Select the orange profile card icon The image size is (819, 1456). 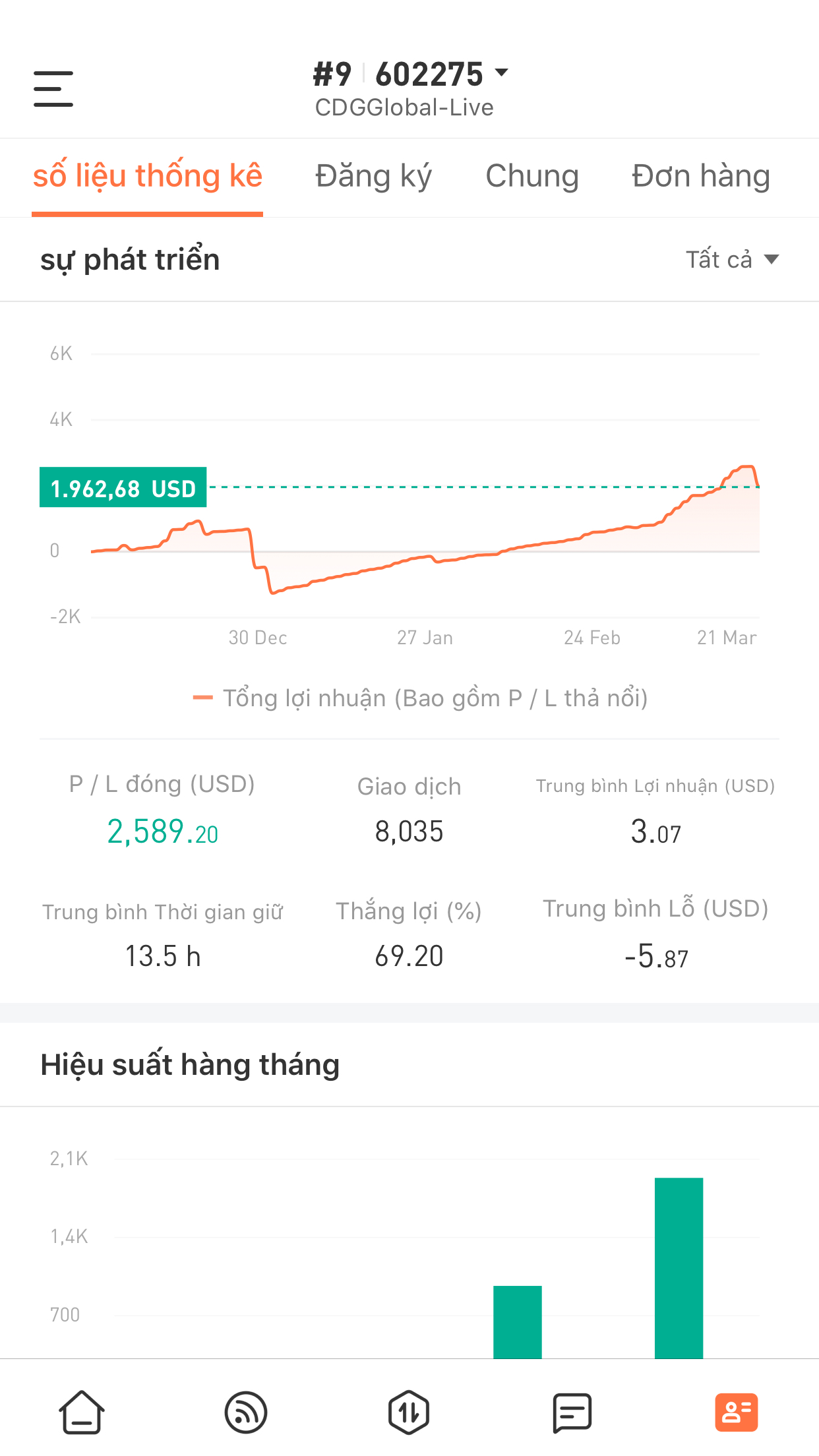736,1412
